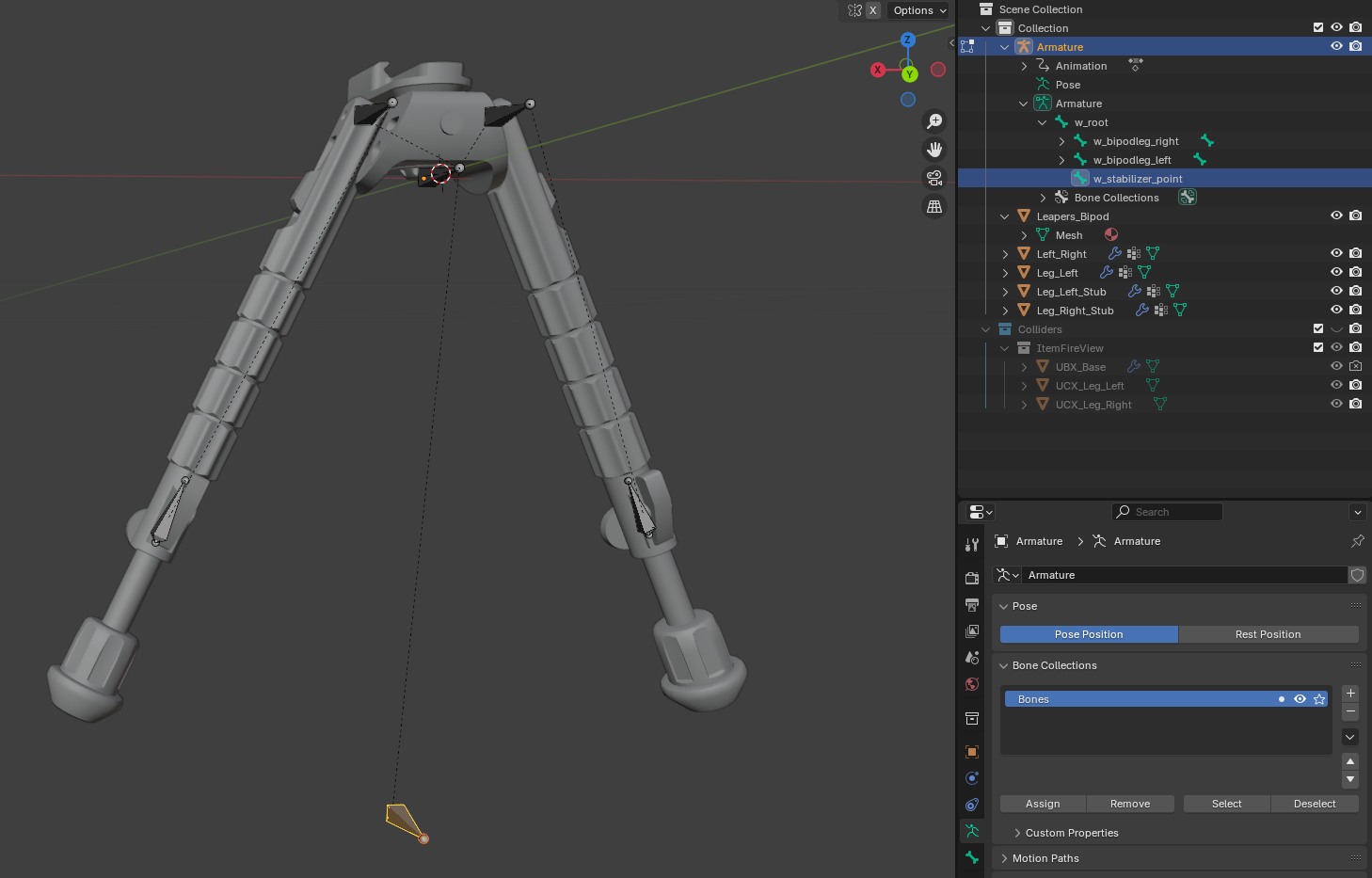1372x878 pixels.
Task: Open the Bone properties tab
Action: [x=972, y=857]
